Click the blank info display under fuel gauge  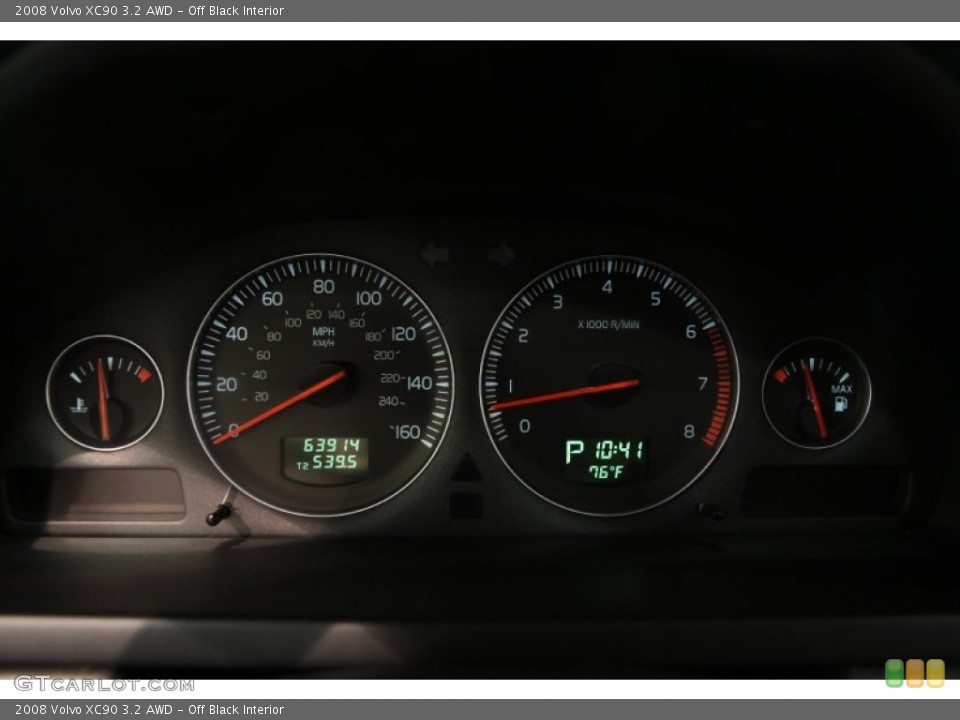(x=825, y=493)
